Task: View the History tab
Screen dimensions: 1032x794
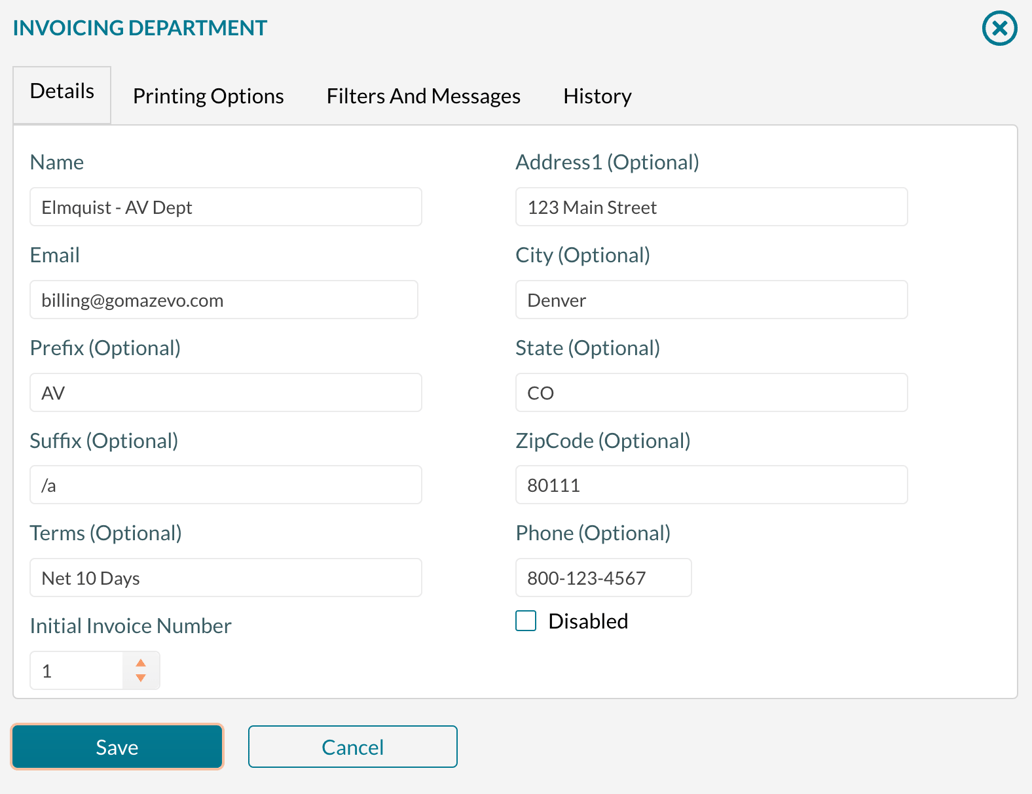Action: (596, 95)
